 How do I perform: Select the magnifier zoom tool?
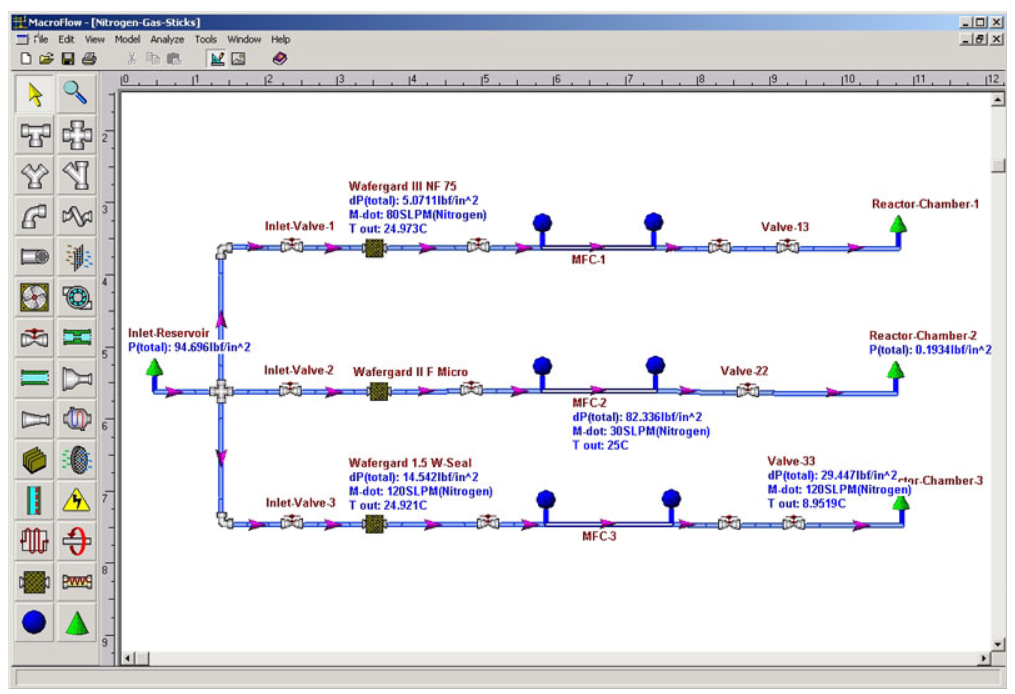[76, 95]
